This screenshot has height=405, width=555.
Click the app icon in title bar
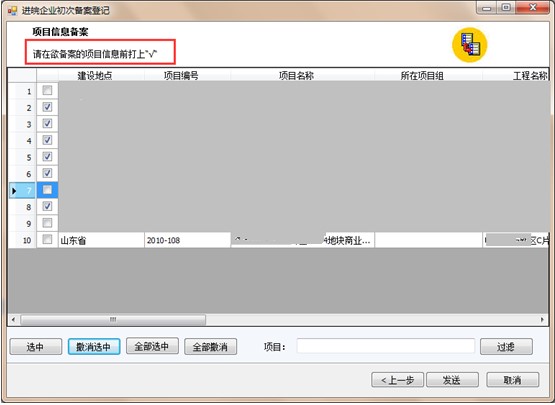coord(12,11)
